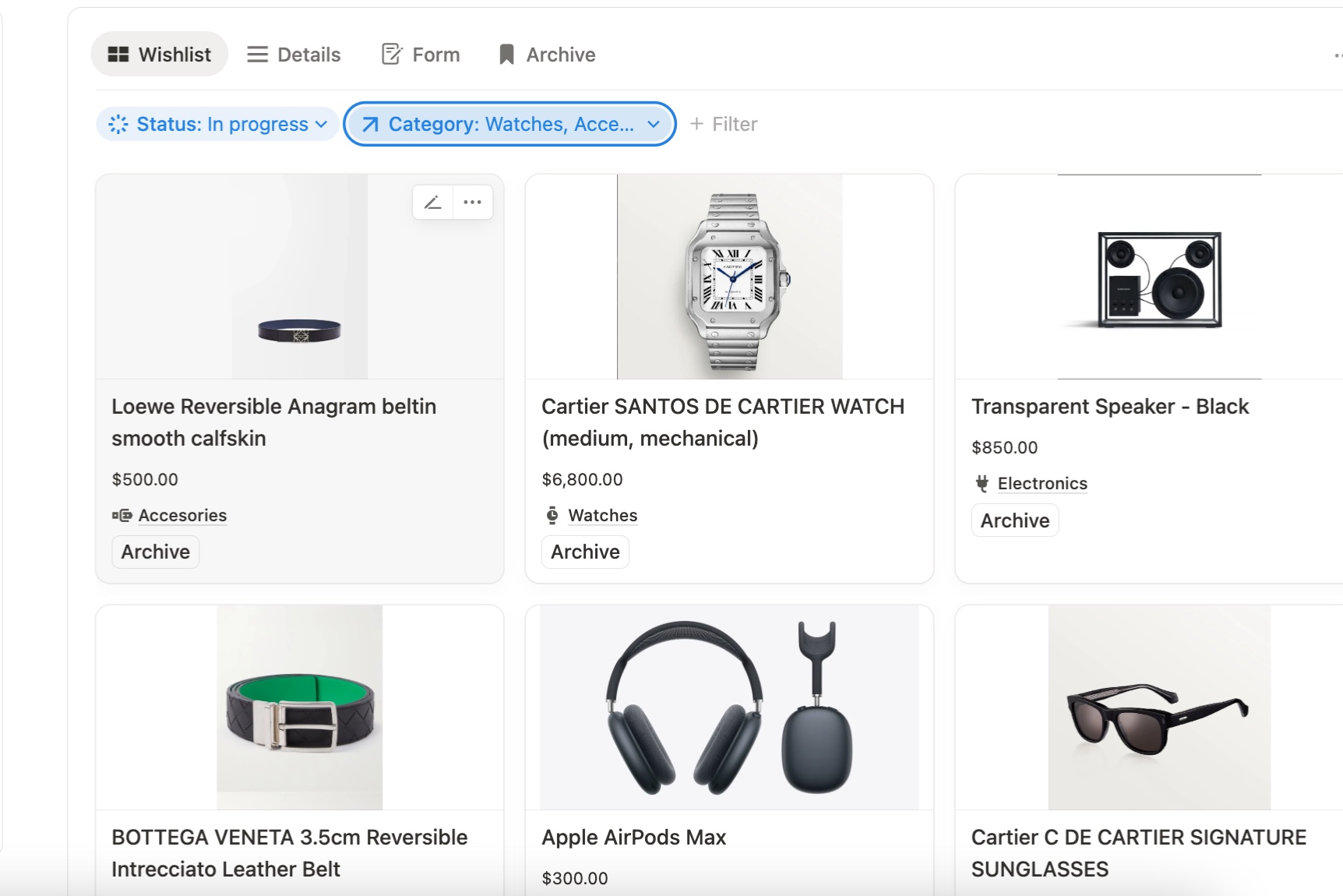Archive the Loewe Reversible Anagram belt
Screen dimensions: 1343x896
click(156, 552)
